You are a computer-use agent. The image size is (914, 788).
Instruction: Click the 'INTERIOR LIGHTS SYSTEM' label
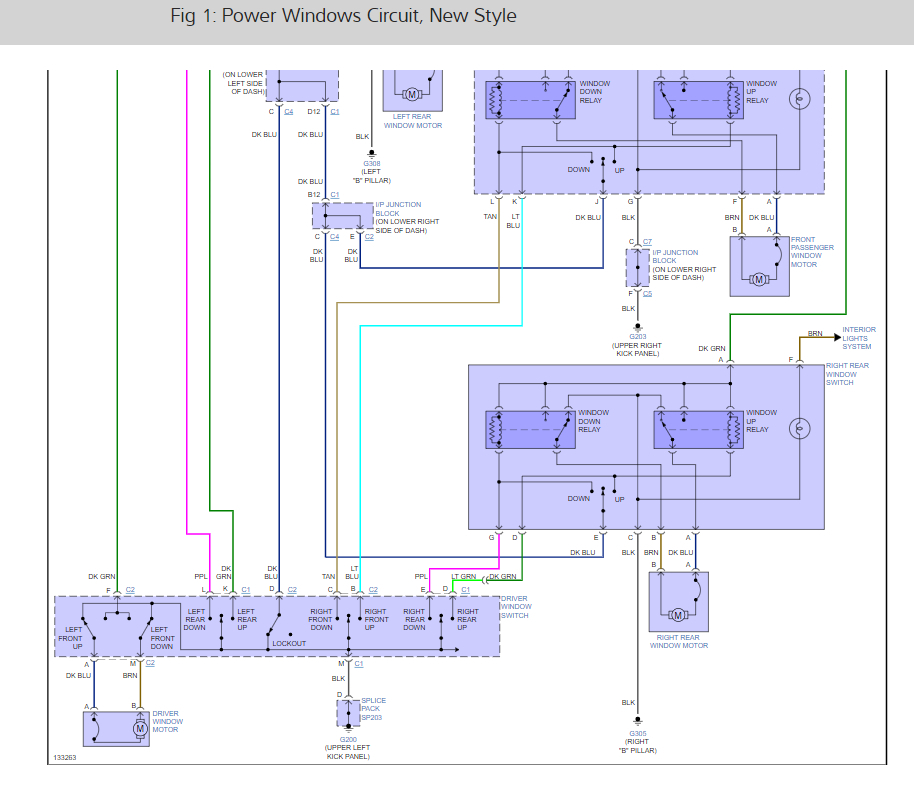[859, 338]
